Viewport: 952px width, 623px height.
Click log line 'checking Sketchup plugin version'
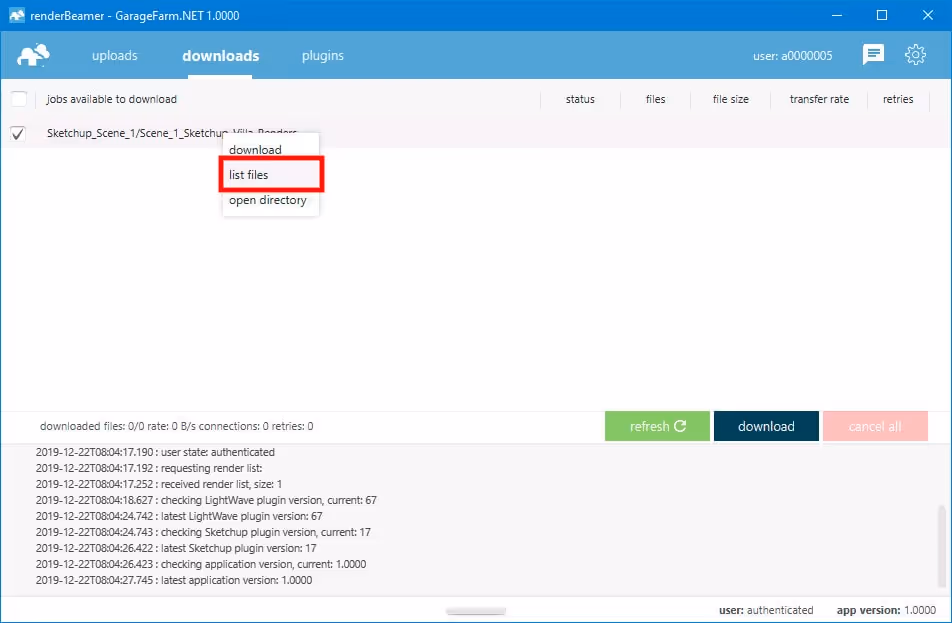pyautogui.click(x=203, y=532)
